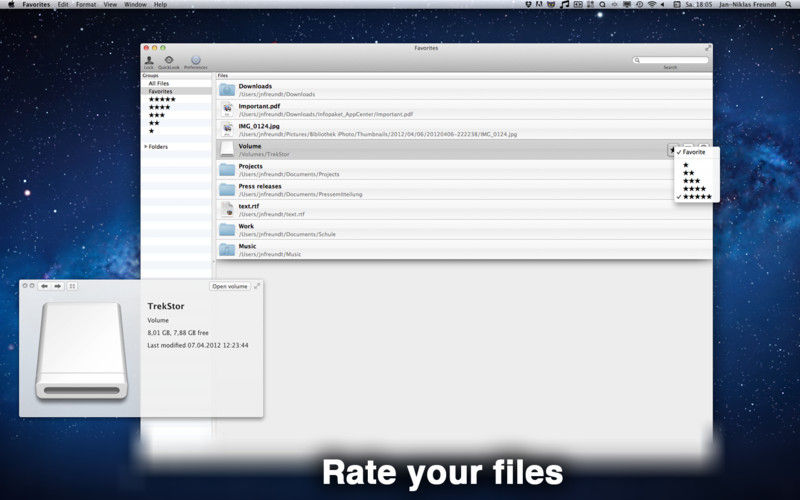Select one-star rating in popup

(686, 165)
